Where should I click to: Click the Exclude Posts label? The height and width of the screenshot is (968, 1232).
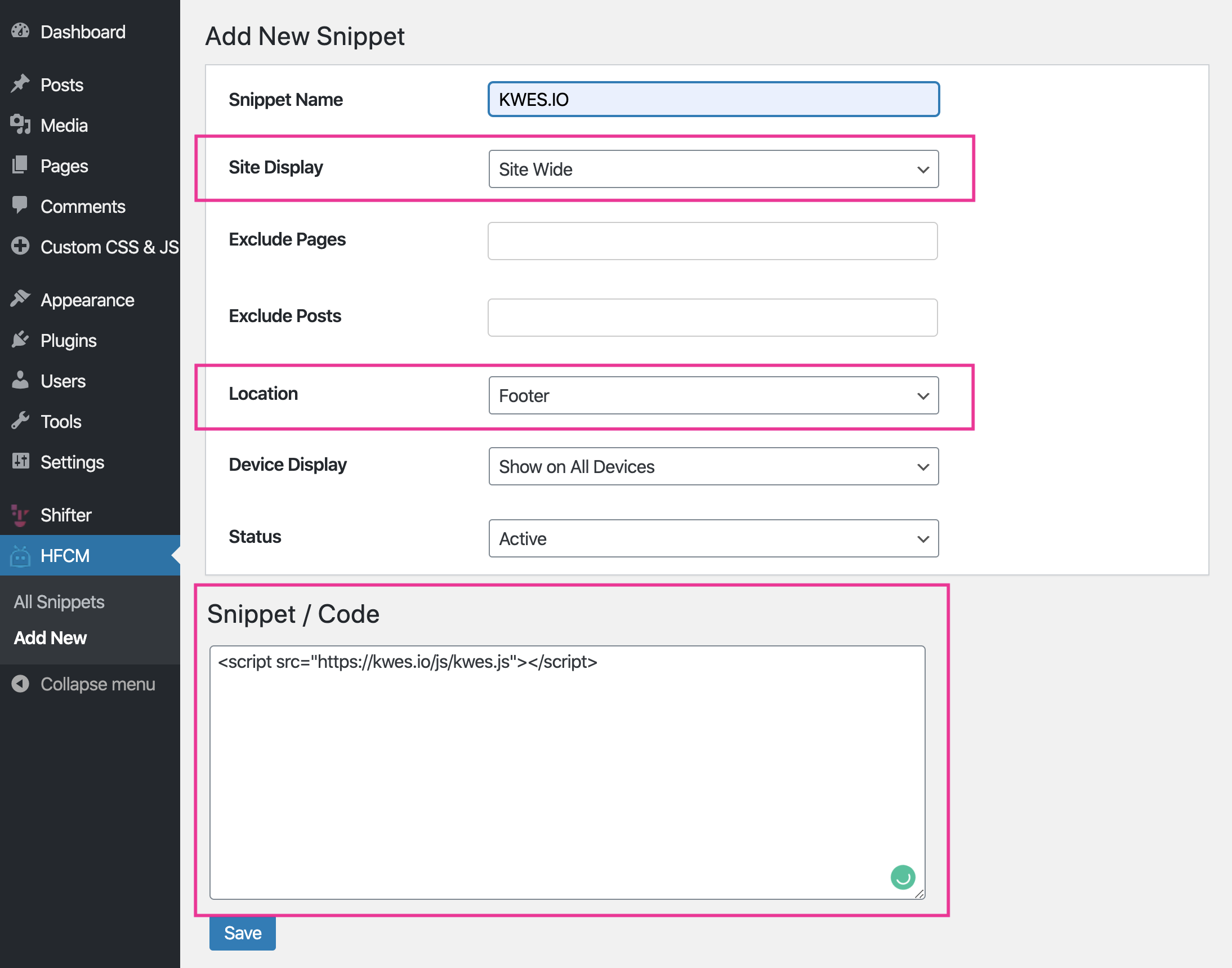tap(285, 316)
